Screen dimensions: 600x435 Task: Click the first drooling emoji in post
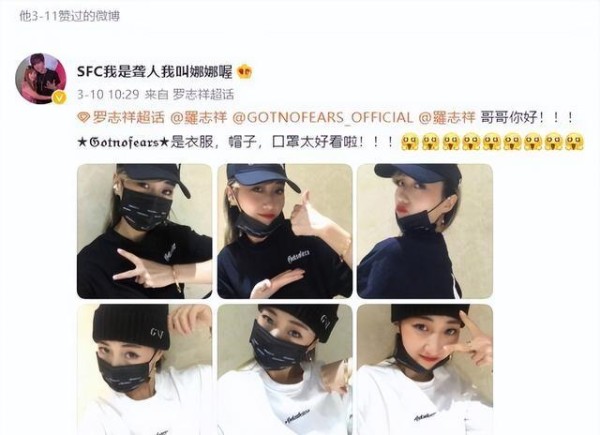[409, 142]
